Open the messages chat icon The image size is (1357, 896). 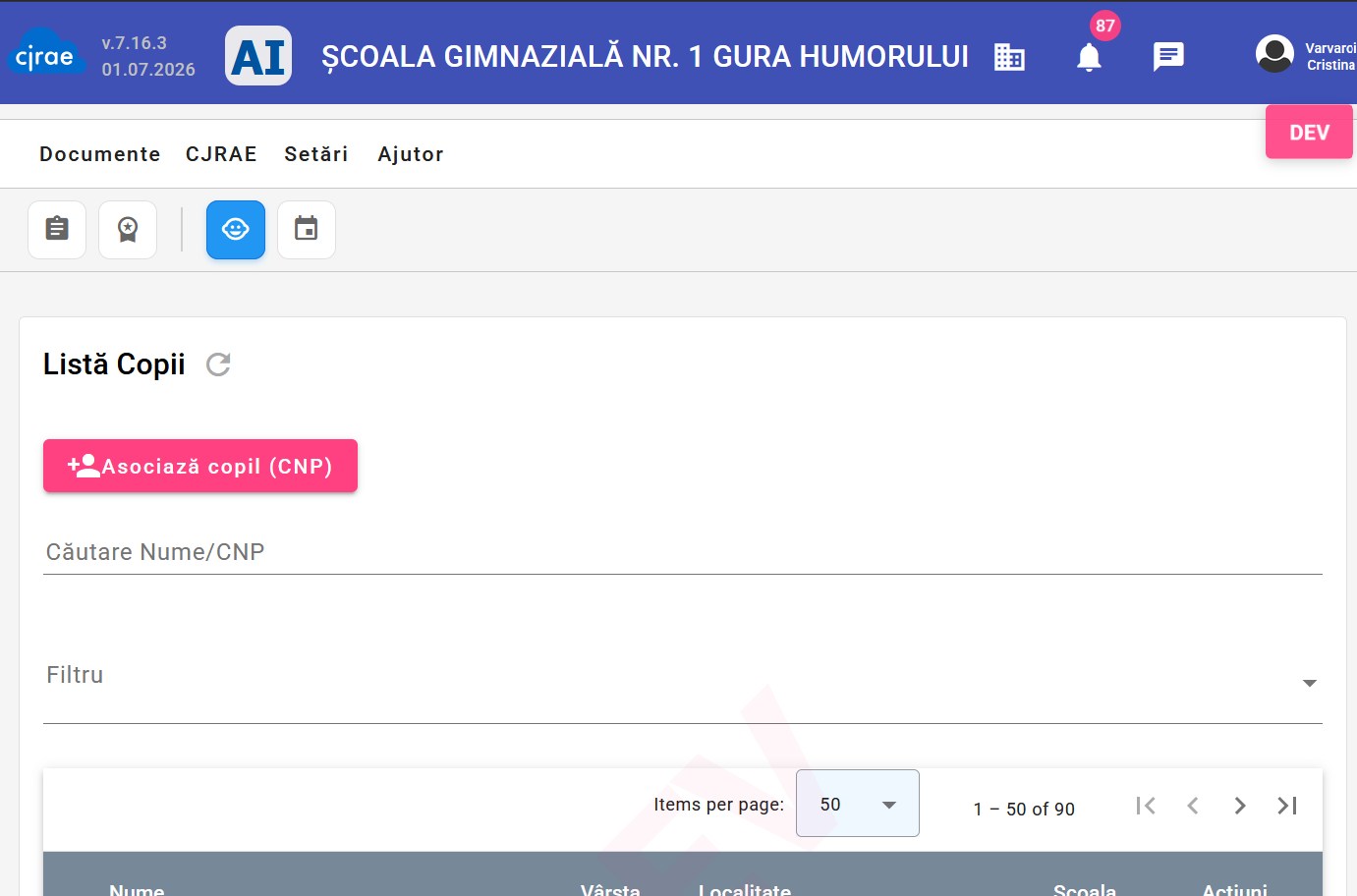pyautogui.click(x=1168, y=57)
